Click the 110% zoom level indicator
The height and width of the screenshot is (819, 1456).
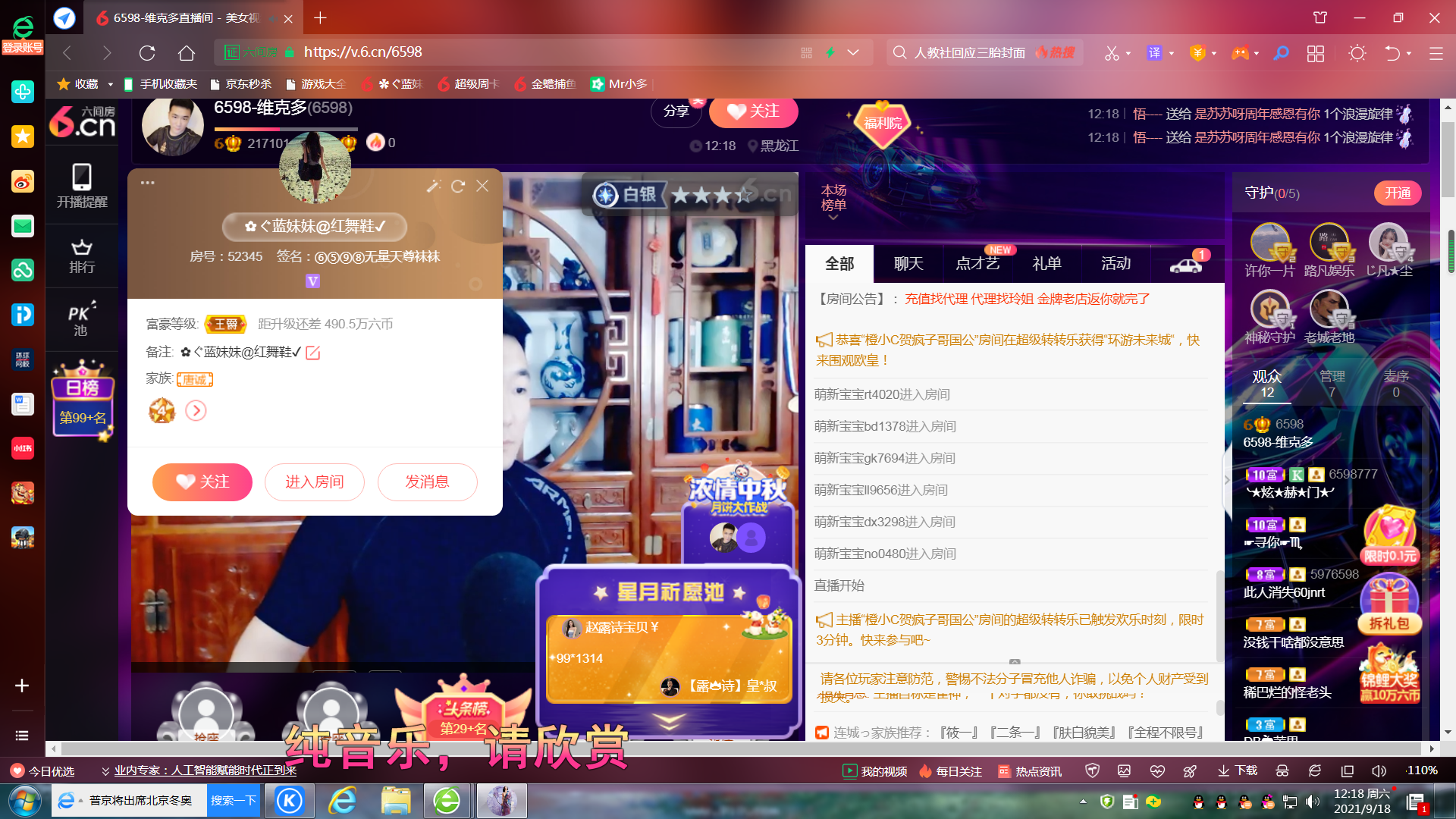pos(1422,770)
